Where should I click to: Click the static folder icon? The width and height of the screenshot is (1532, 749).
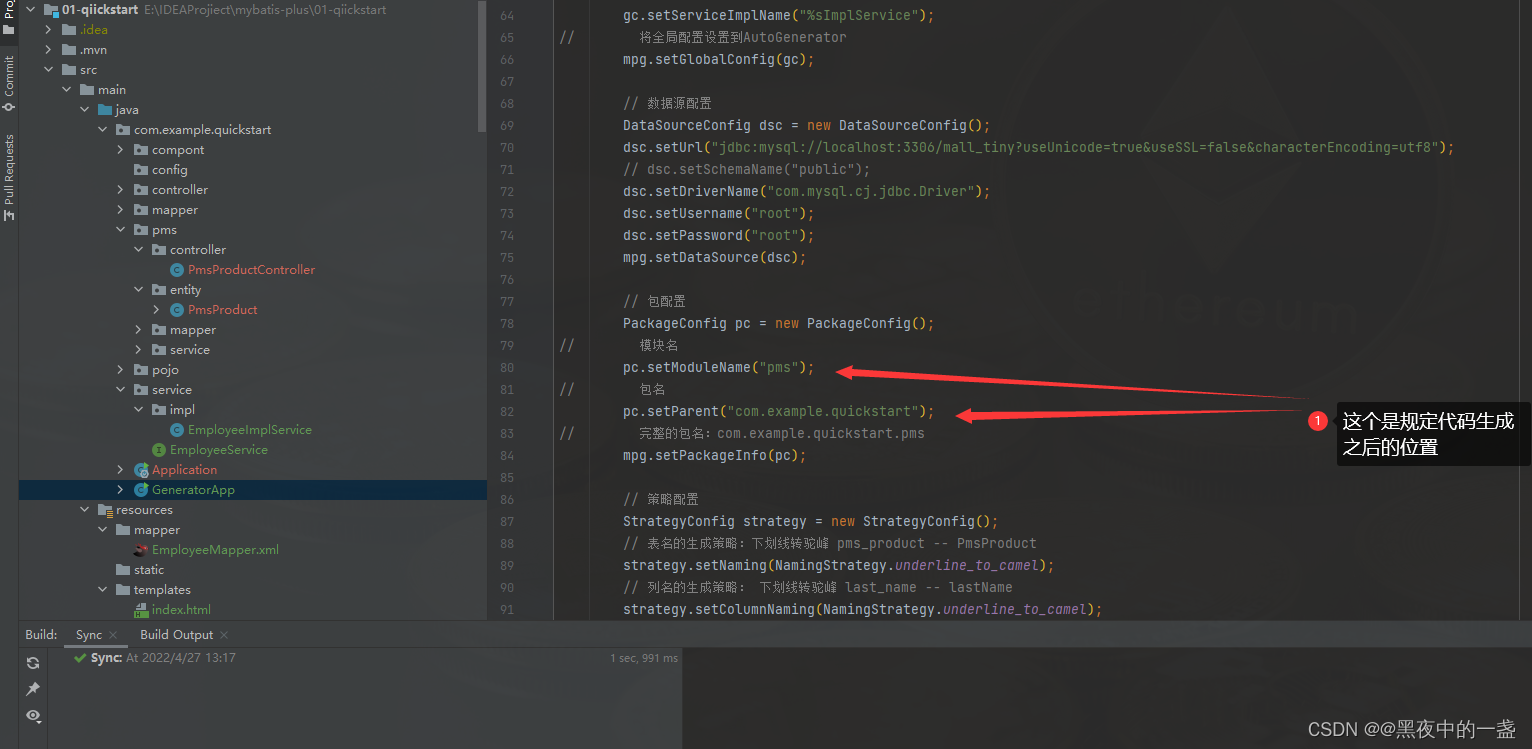(x=123, y=570)
